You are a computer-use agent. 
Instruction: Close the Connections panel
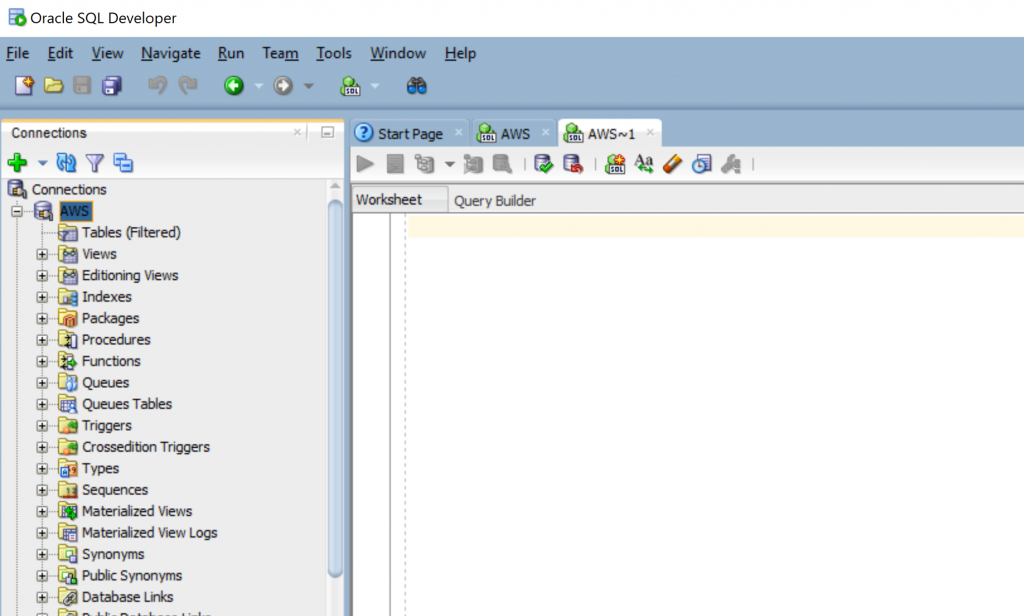pos(297,132)
